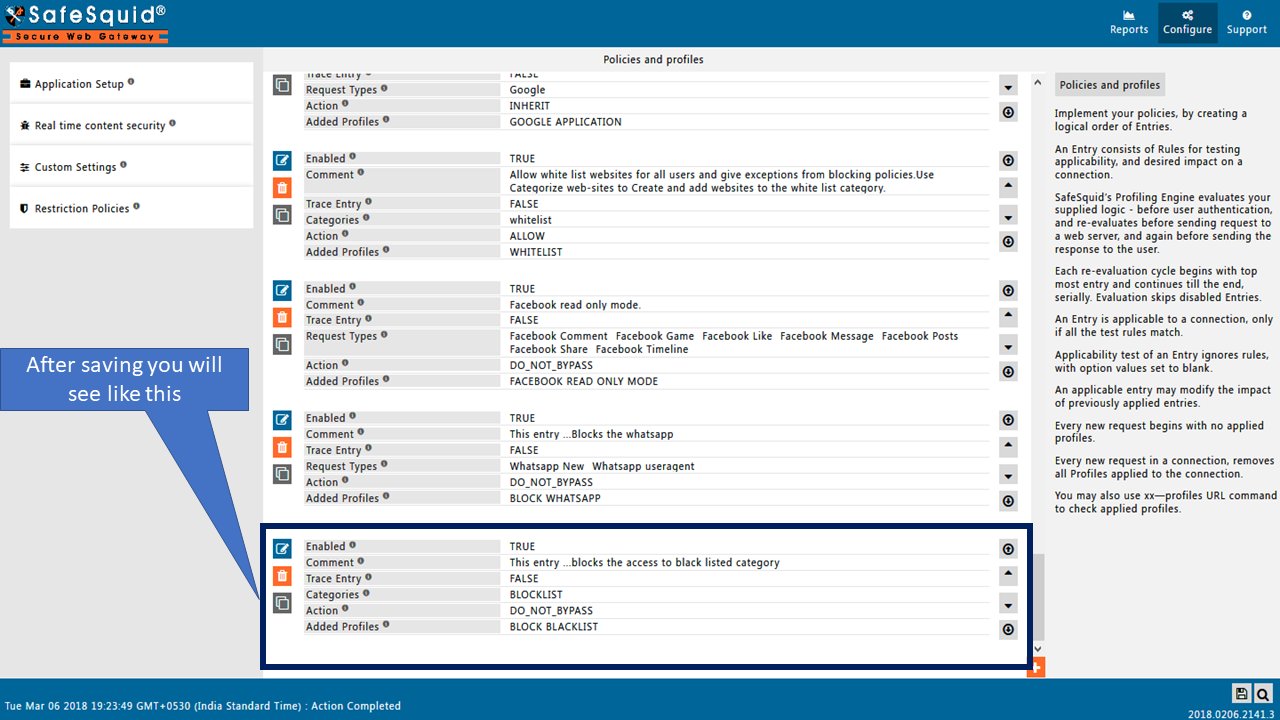Move BLOCK BLACKLIST entry up one
Image resolution: width=1280 pixels, height=720 pixels.
(1008, 575)
